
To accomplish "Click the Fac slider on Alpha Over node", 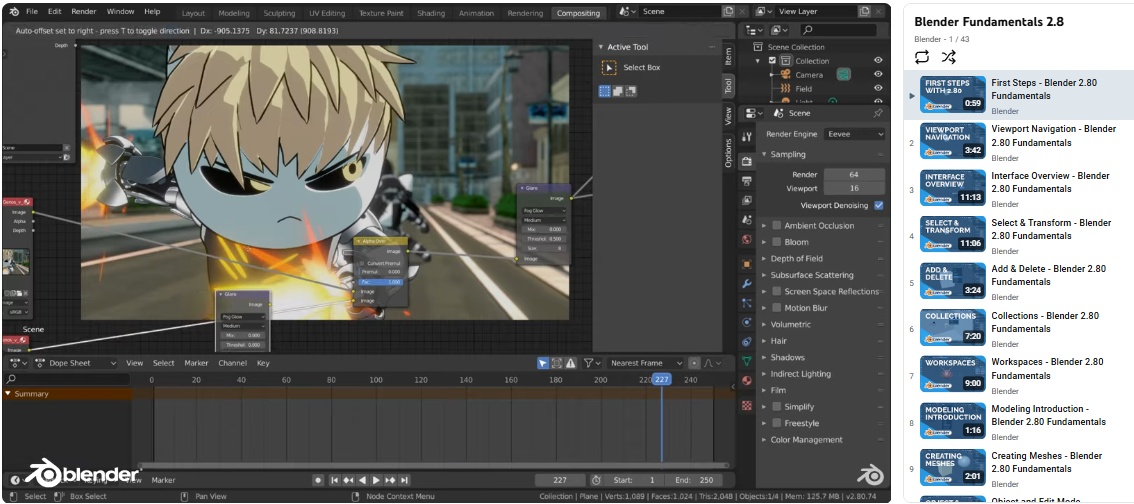I will point(380,282).
